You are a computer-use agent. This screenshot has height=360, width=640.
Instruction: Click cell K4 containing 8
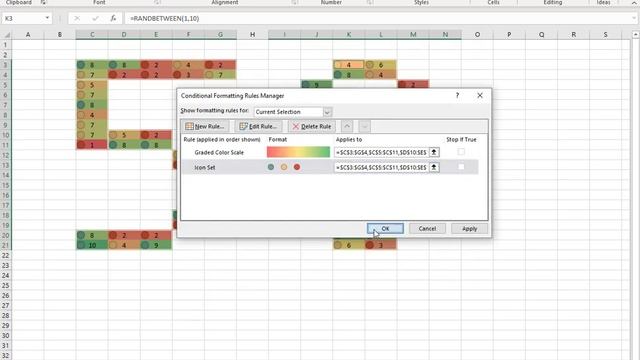[349, 75]
